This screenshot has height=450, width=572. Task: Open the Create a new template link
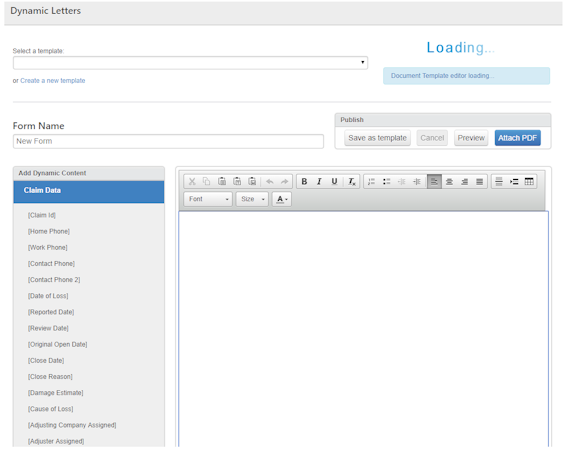53,81
